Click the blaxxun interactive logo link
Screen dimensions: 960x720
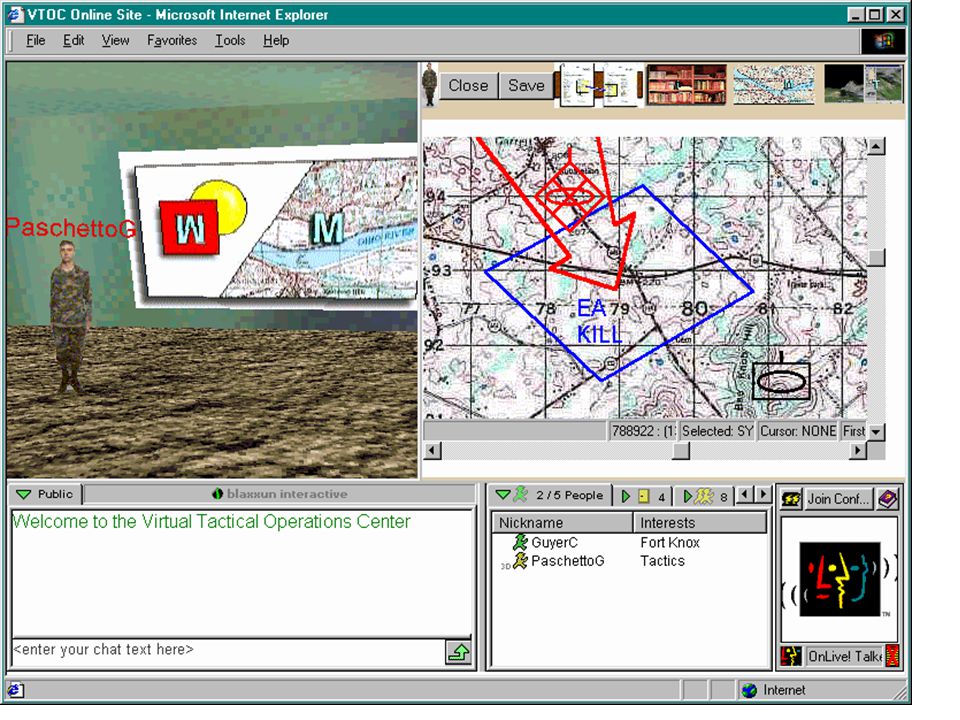(x=280, y=493)
